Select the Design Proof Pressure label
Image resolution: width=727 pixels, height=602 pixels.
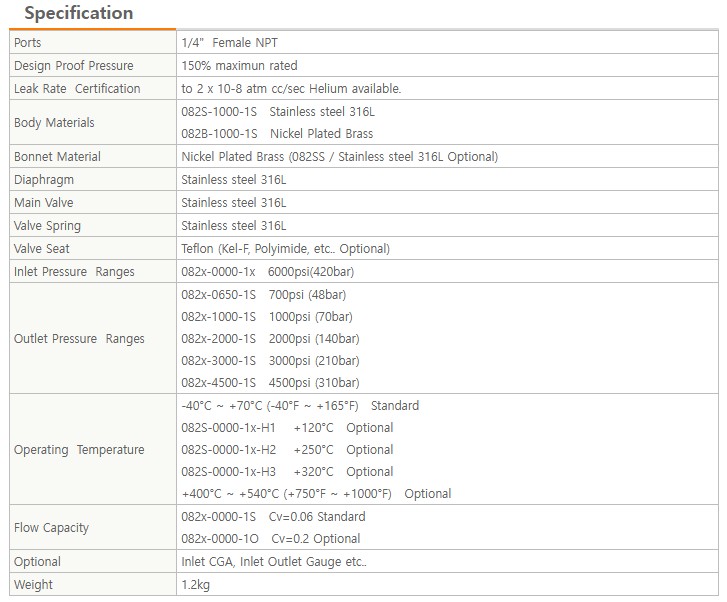tap(73, 65)
